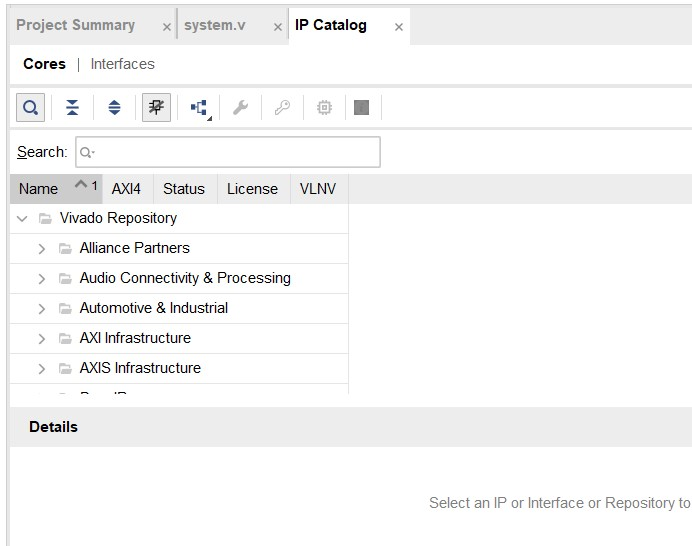
Task: Expand the AXI Infrastructure folder
Action: pyautogui.click(x=41, y=339)
